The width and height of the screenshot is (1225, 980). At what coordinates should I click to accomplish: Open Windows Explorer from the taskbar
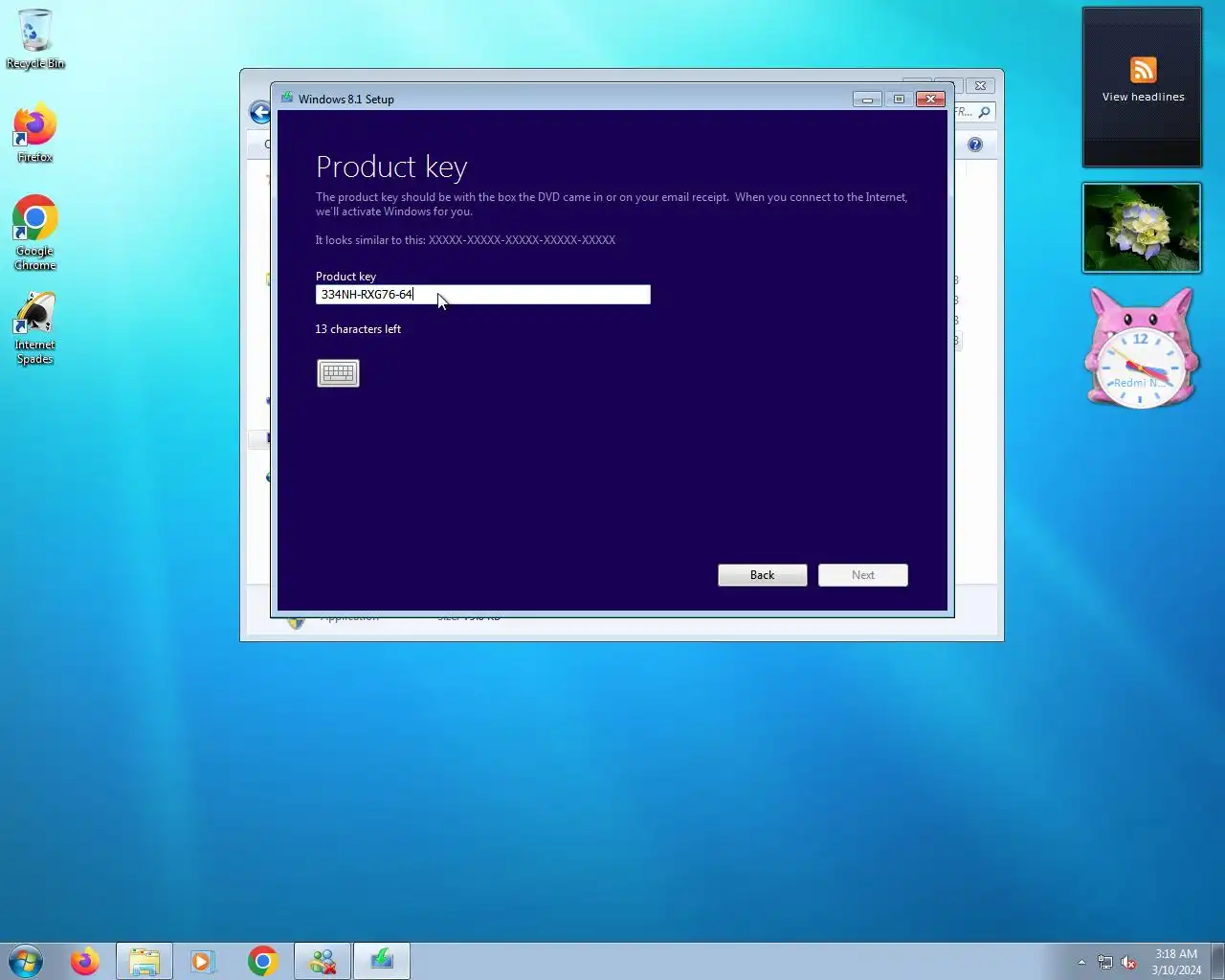click(145, 961)
